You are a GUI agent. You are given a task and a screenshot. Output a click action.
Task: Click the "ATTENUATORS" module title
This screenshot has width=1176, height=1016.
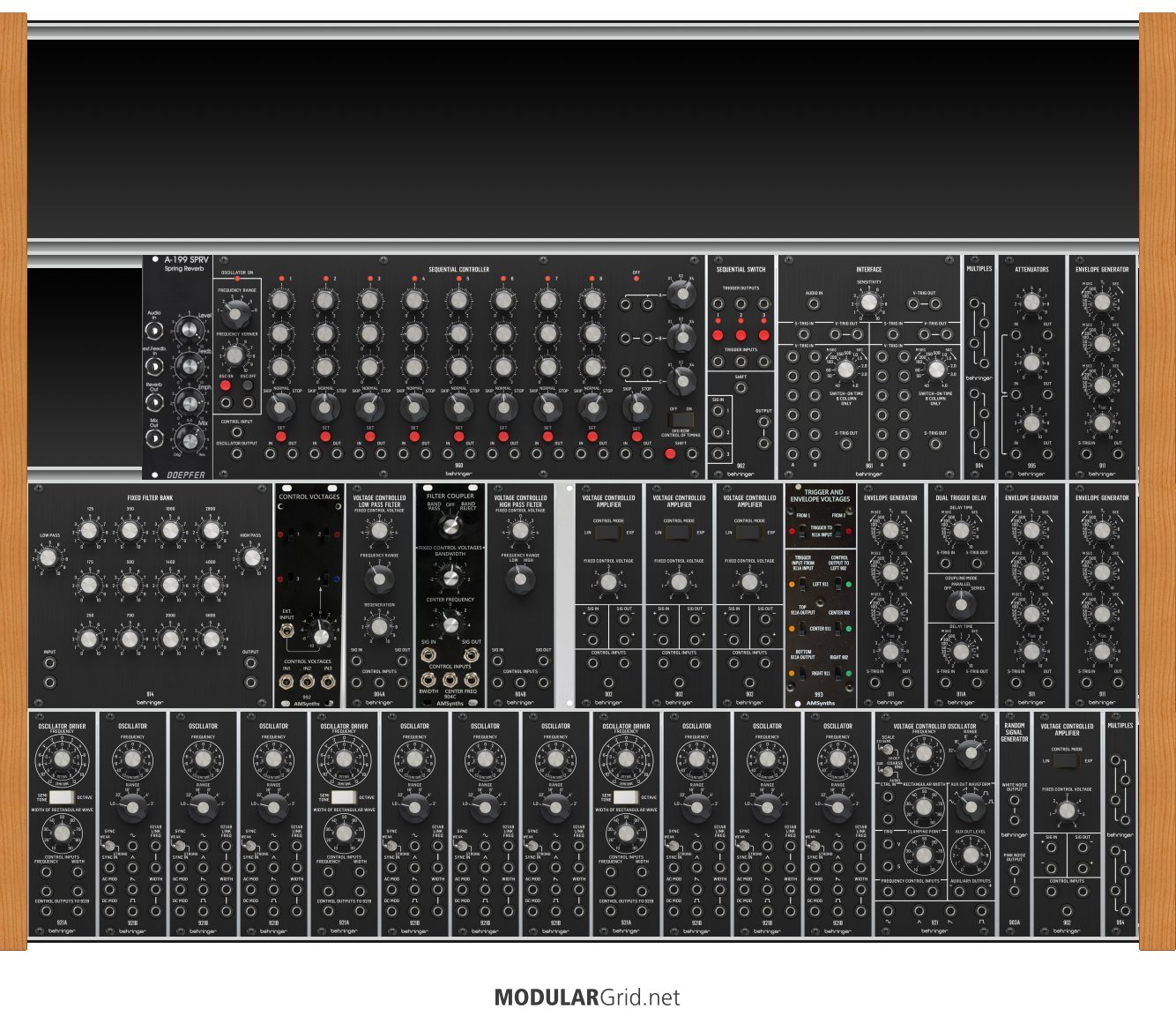point(1031,269)
